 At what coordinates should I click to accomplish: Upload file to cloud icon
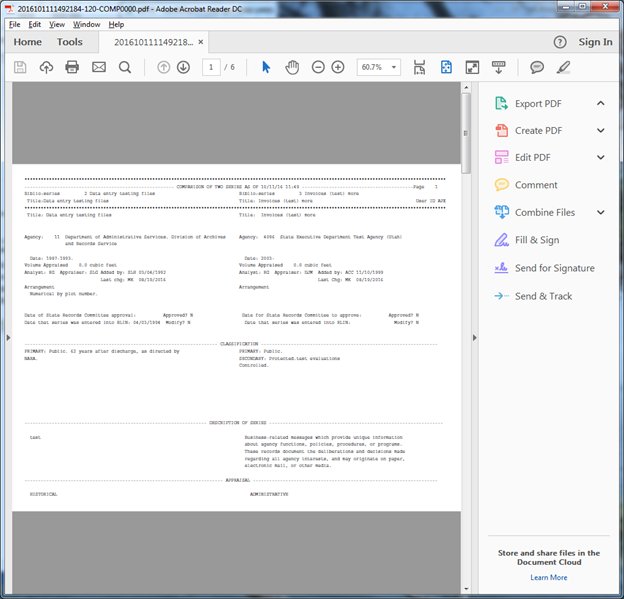click(46, 67)
